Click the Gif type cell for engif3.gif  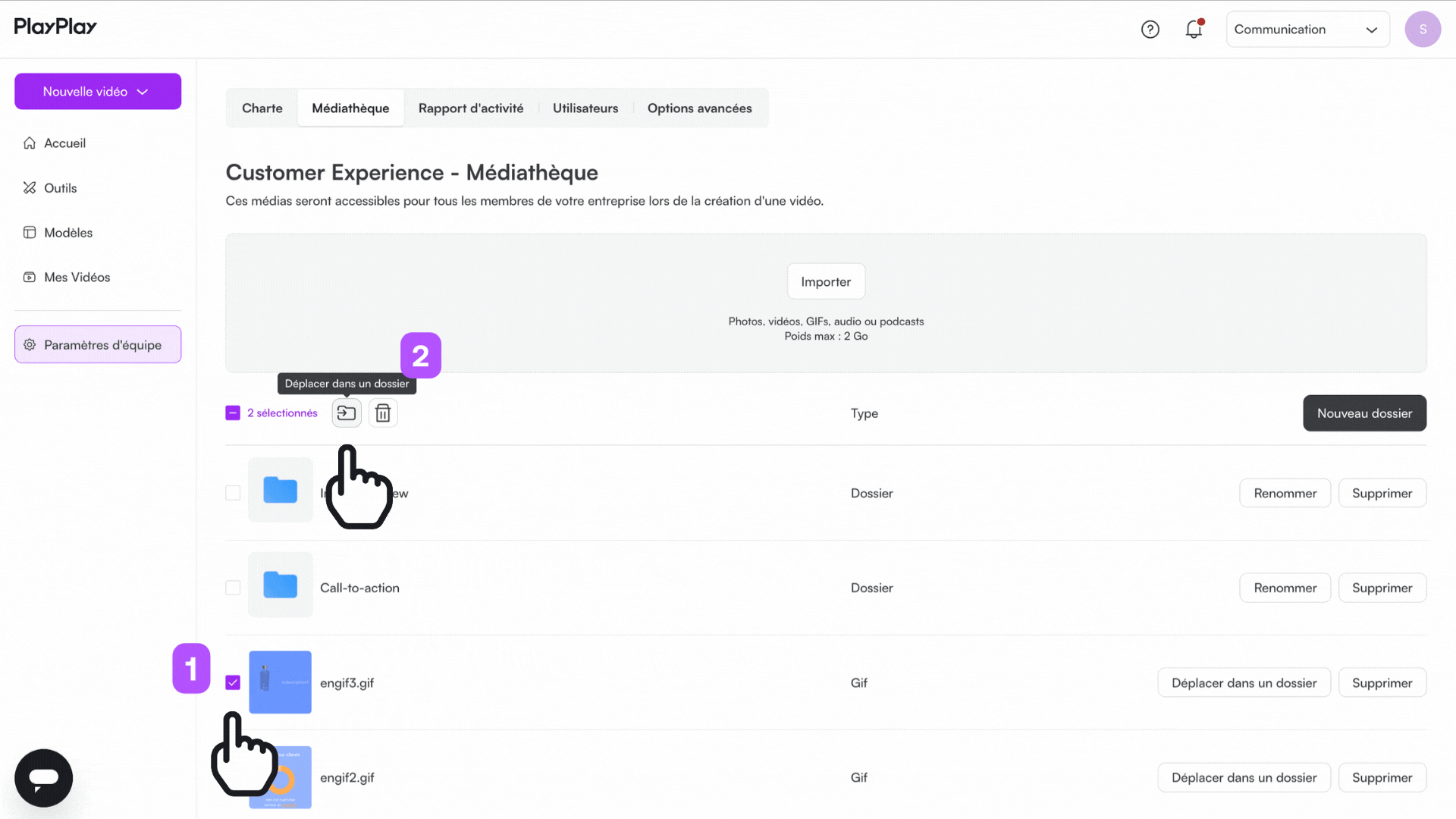(859, 682)
